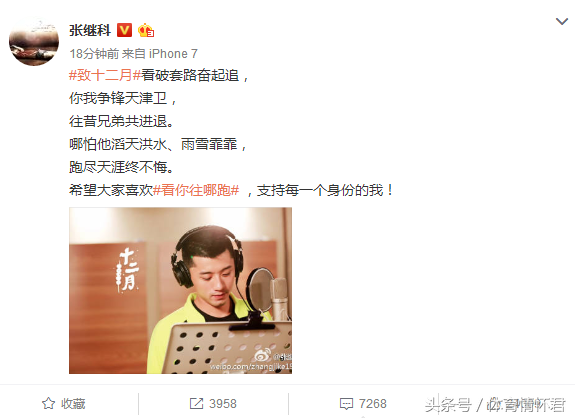The width and height of the screenshot is (575, 418).
Task: Open comments via the 7268 count
Action: click(x=373, y=404)
